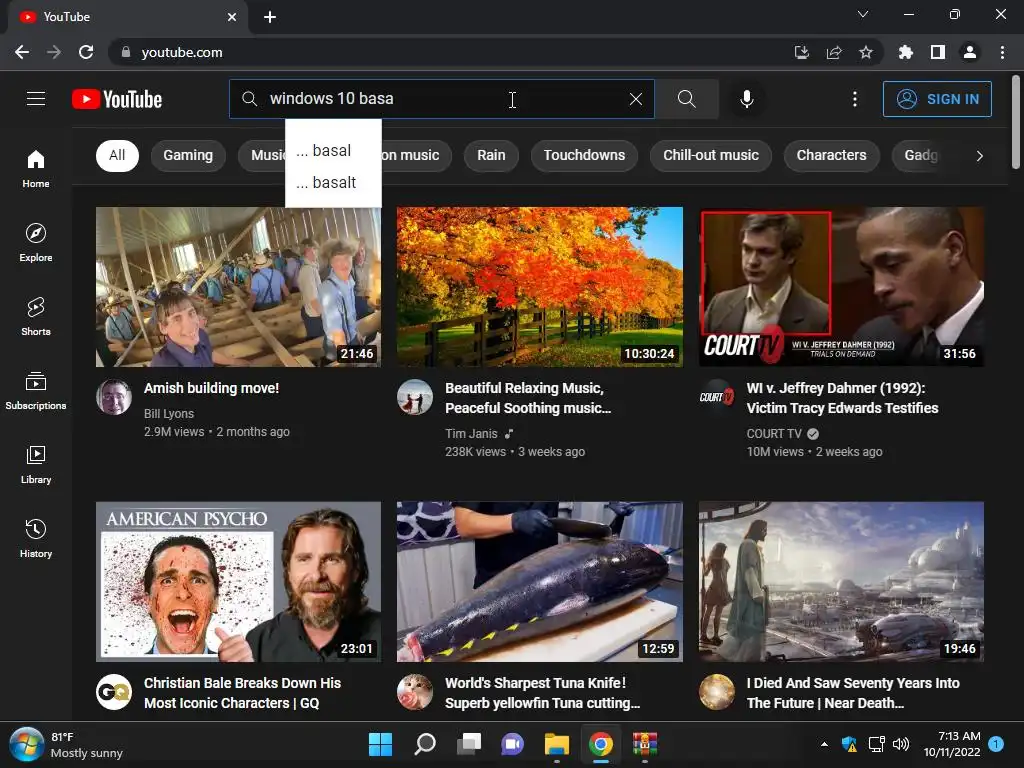Open the autumn trees relaxing music thumbnail
Screen dimensions: 1024x768
point(539,287)
